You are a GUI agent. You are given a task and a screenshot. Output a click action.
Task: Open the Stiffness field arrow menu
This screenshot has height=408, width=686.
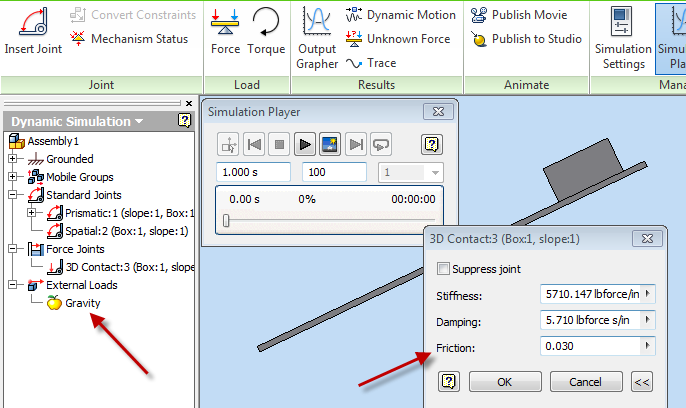pyautogui.click(x=648, y=293)
